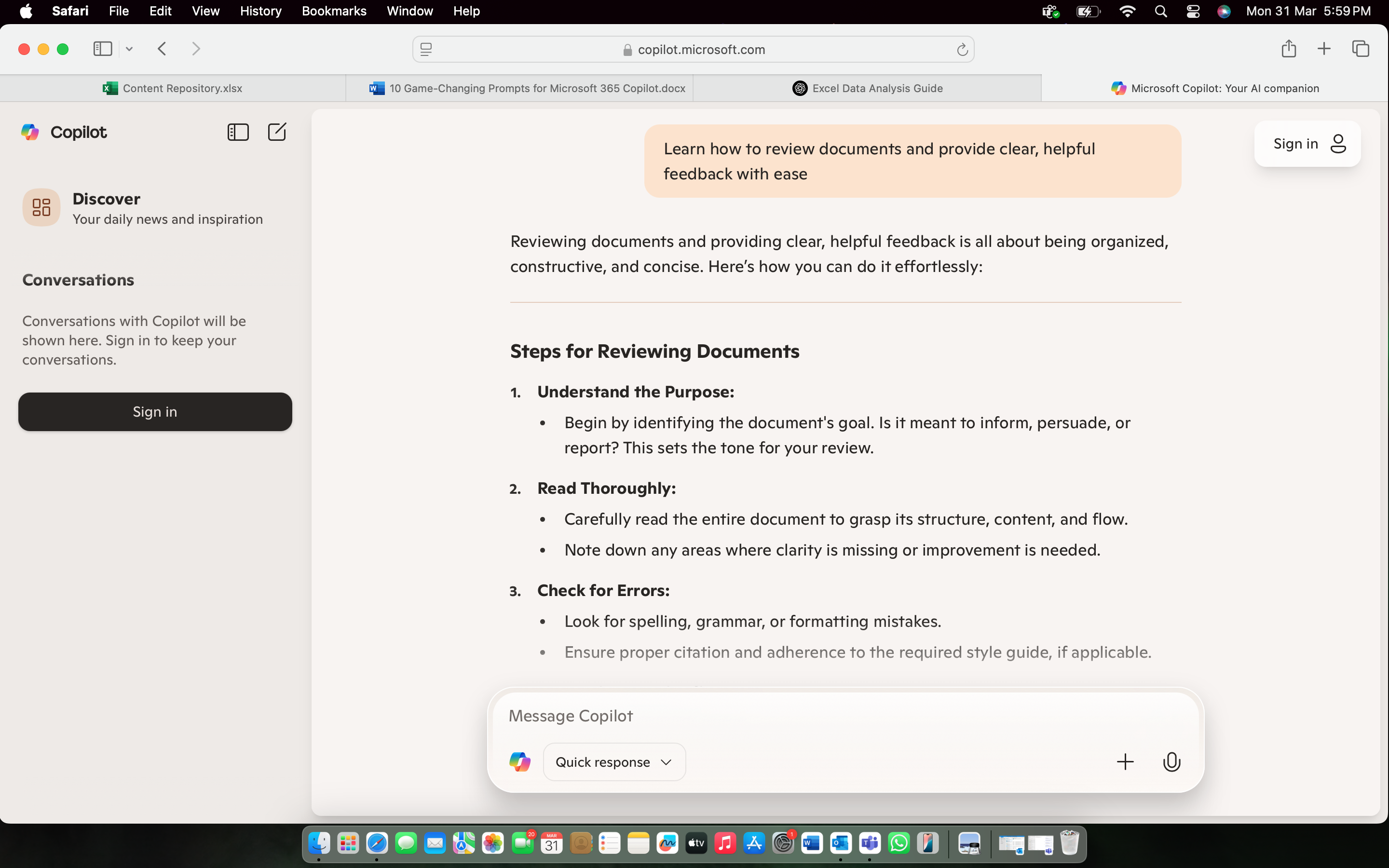The width and height of the screenshot is (1389, 868).
Task: Open the View menu
Action: click(205, 11)
